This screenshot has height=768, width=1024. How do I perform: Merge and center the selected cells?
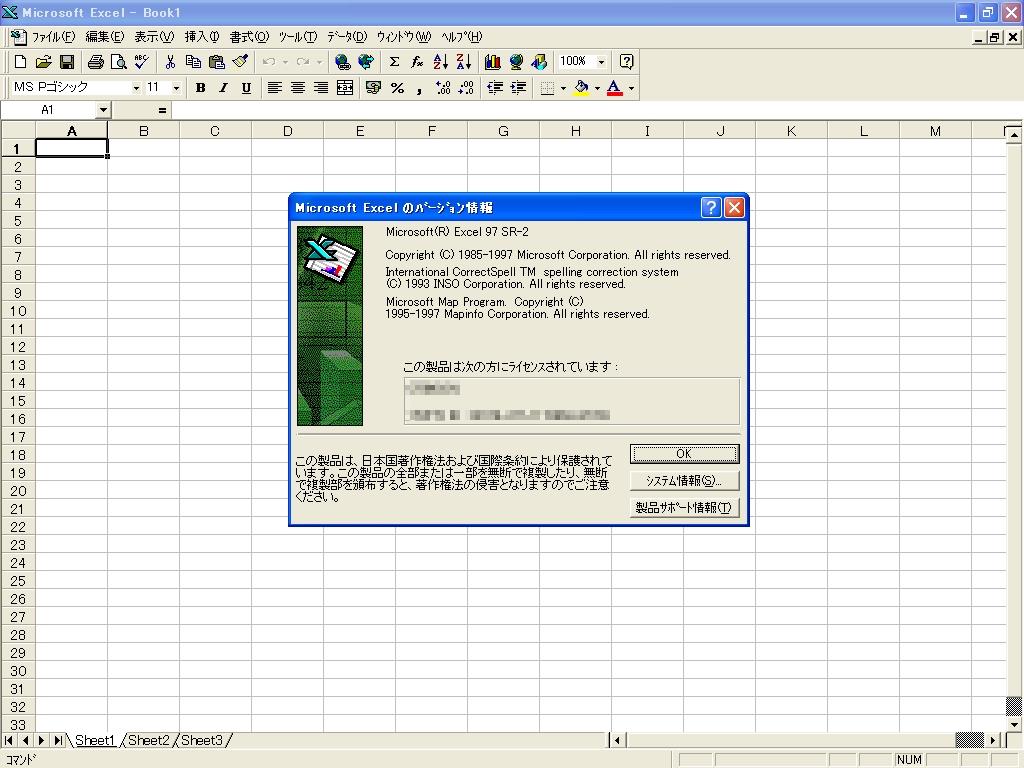[x=345, y=88]
